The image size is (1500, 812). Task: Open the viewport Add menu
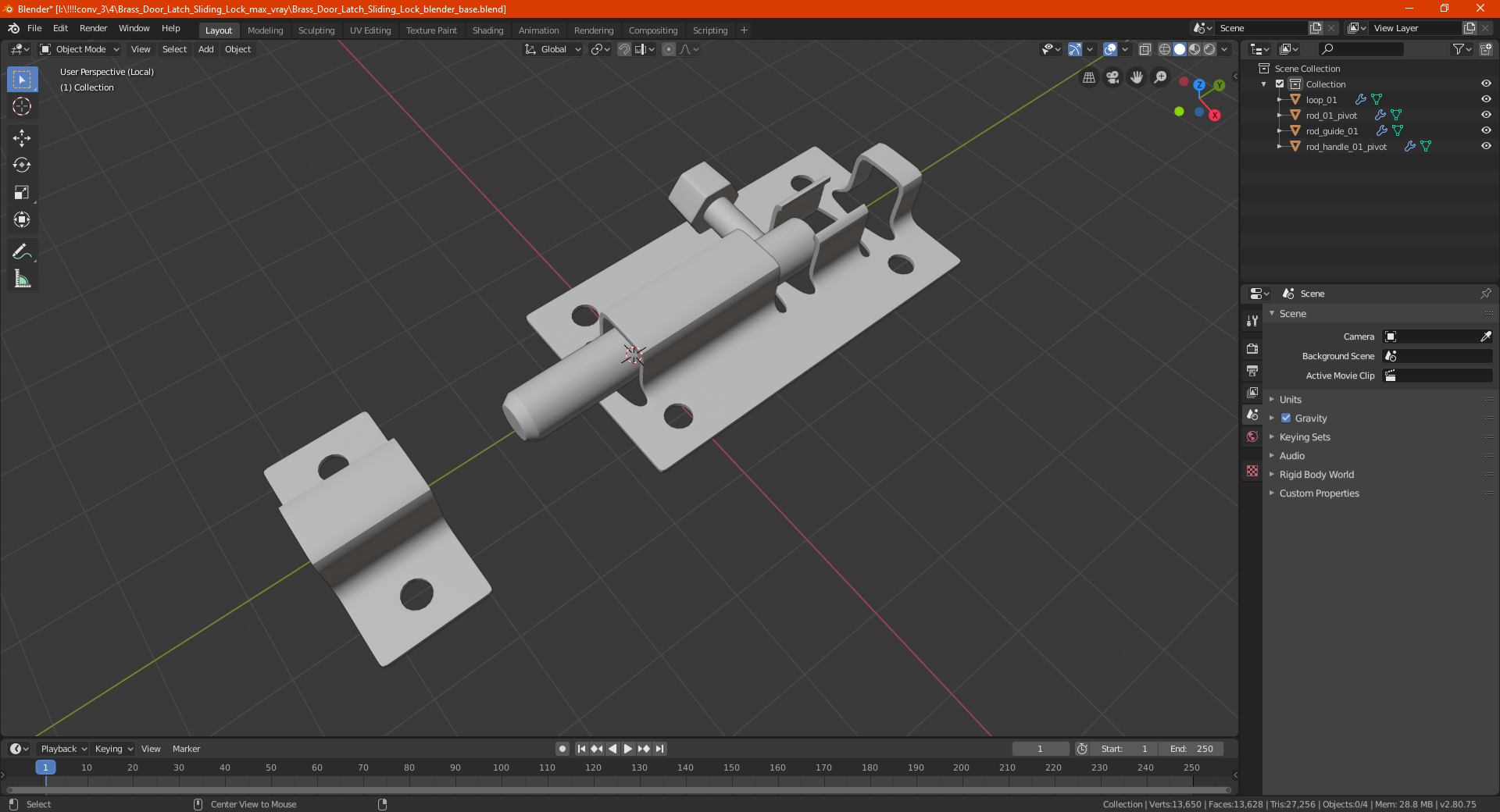[205, 49]
